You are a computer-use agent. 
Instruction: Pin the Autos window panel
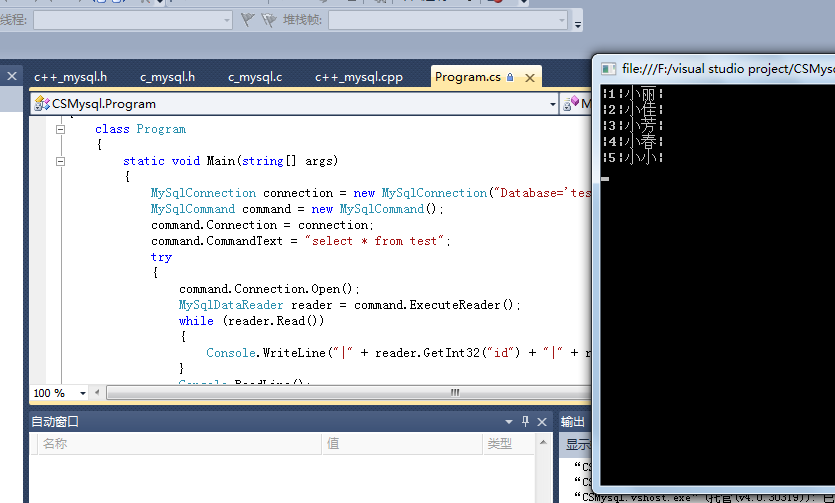tap(526, 422)
